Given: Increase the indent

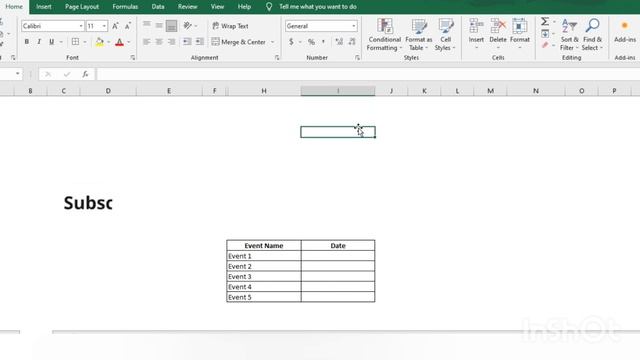Looking at the screenshot, I should coord(200,42).
